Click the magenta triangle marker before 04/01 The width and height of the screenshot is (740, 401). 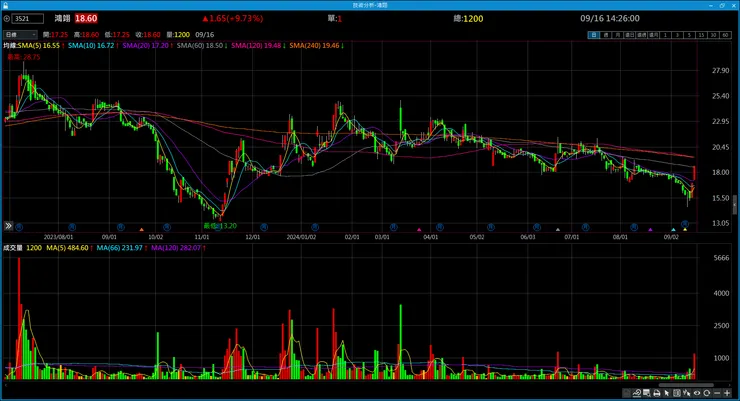(419, 230)
